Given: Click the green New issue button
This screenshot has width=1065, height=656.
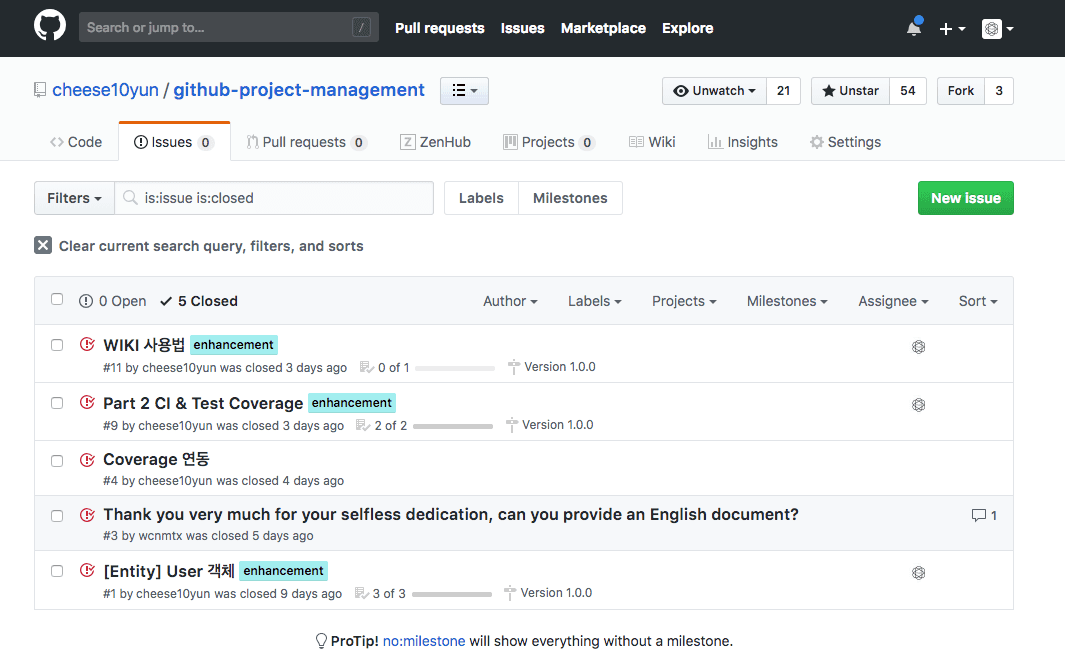Looking at the screenshot, I should [x=965, y=198].
